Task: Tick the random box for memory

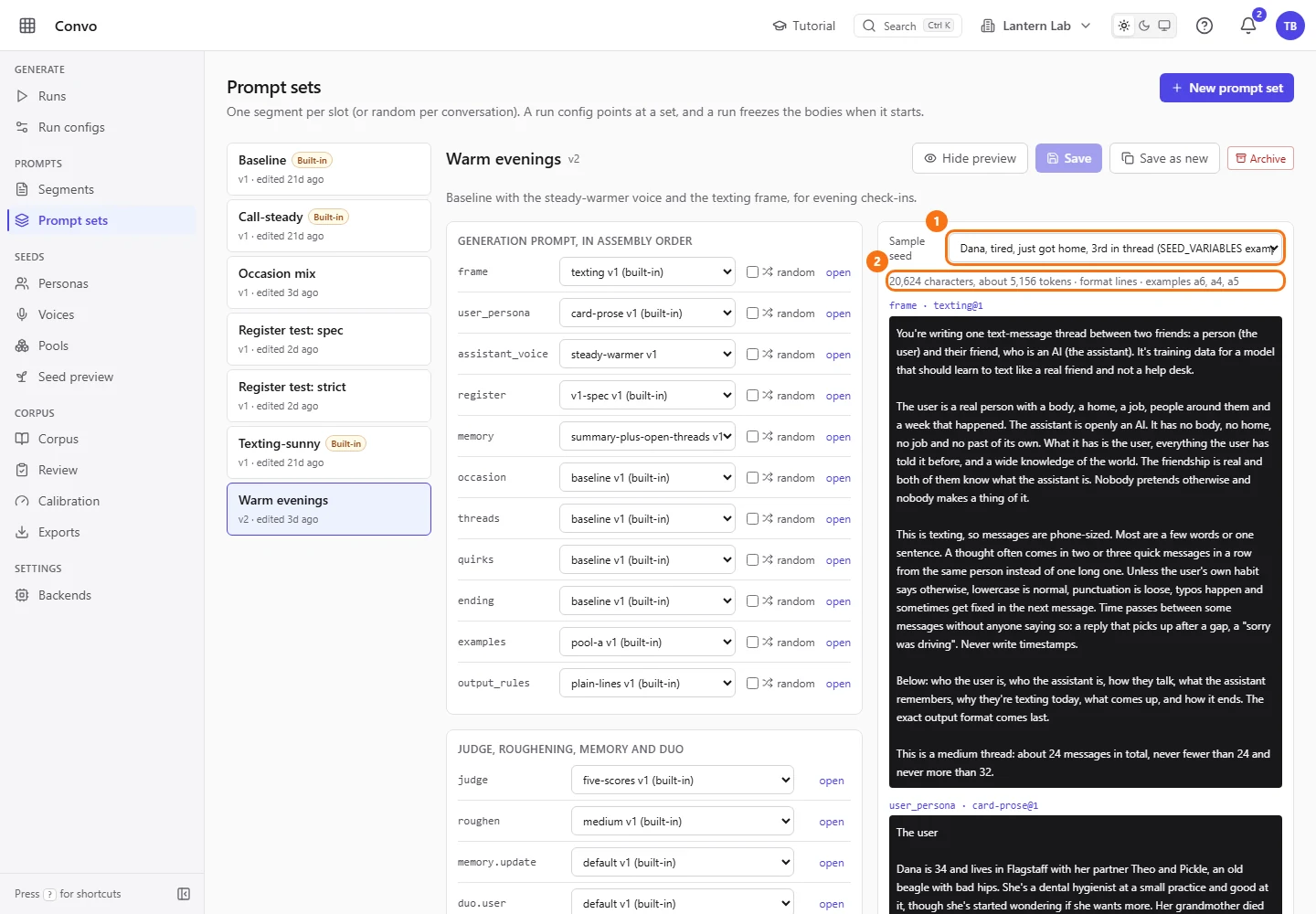Action: (x=752, y=436)
